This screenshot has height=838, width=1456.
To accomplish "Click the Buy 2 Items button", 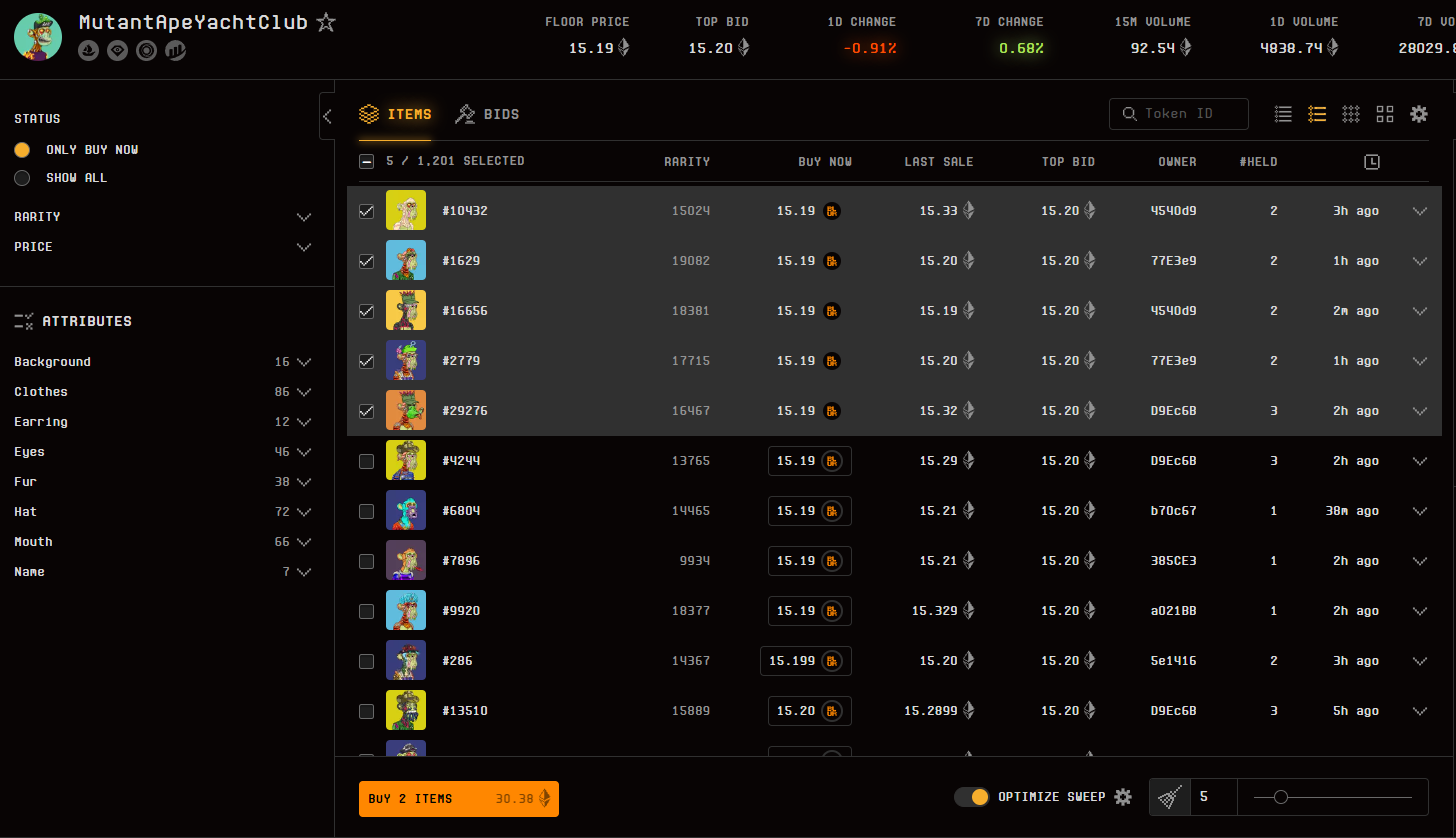I will click(x=458, y=799).
